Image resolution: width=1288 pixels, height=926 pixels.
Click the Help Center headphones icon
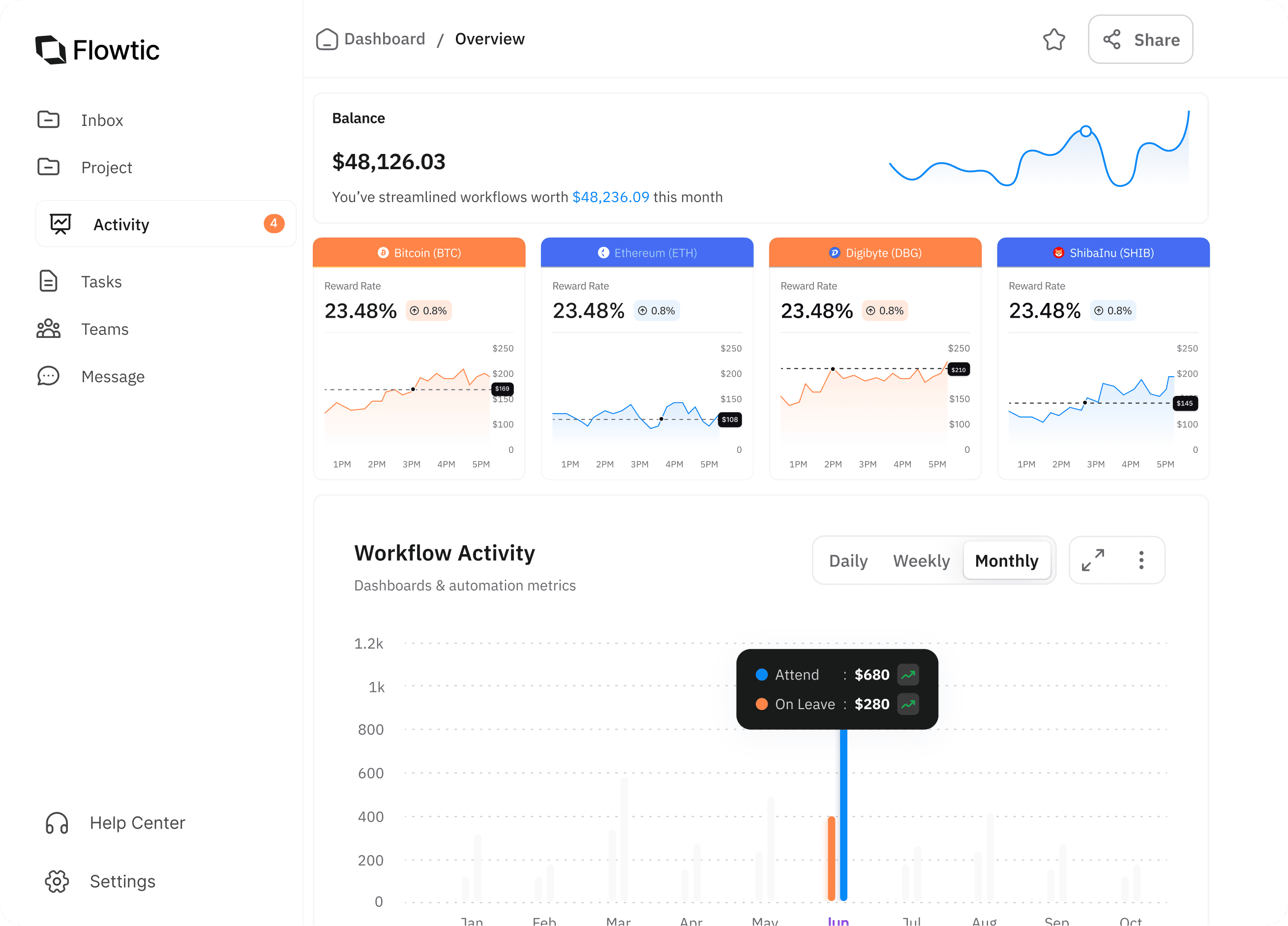point(57,823)
